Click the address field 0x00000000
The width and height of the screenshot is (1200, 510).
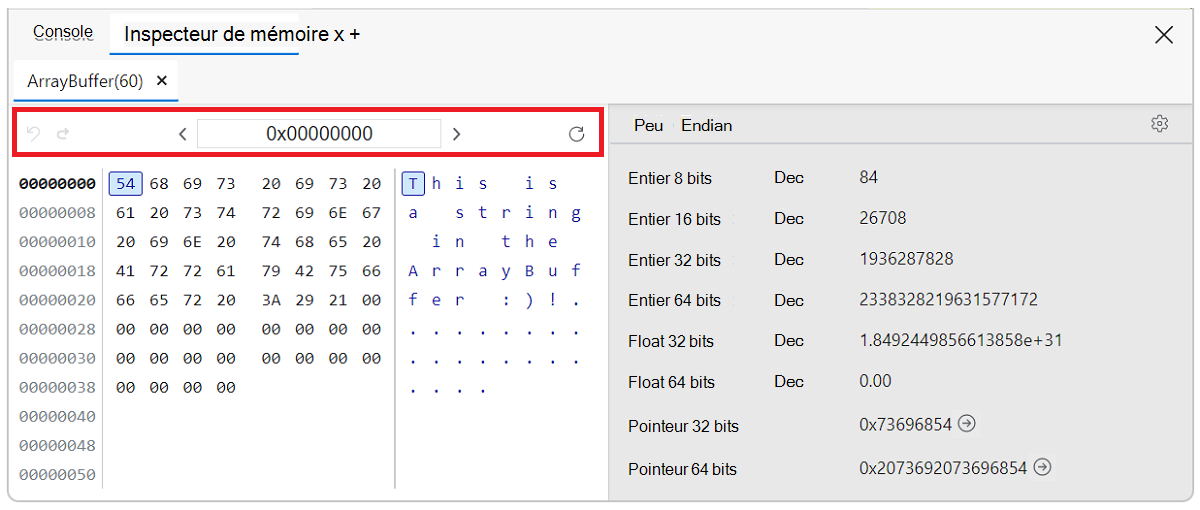[319, 134]
